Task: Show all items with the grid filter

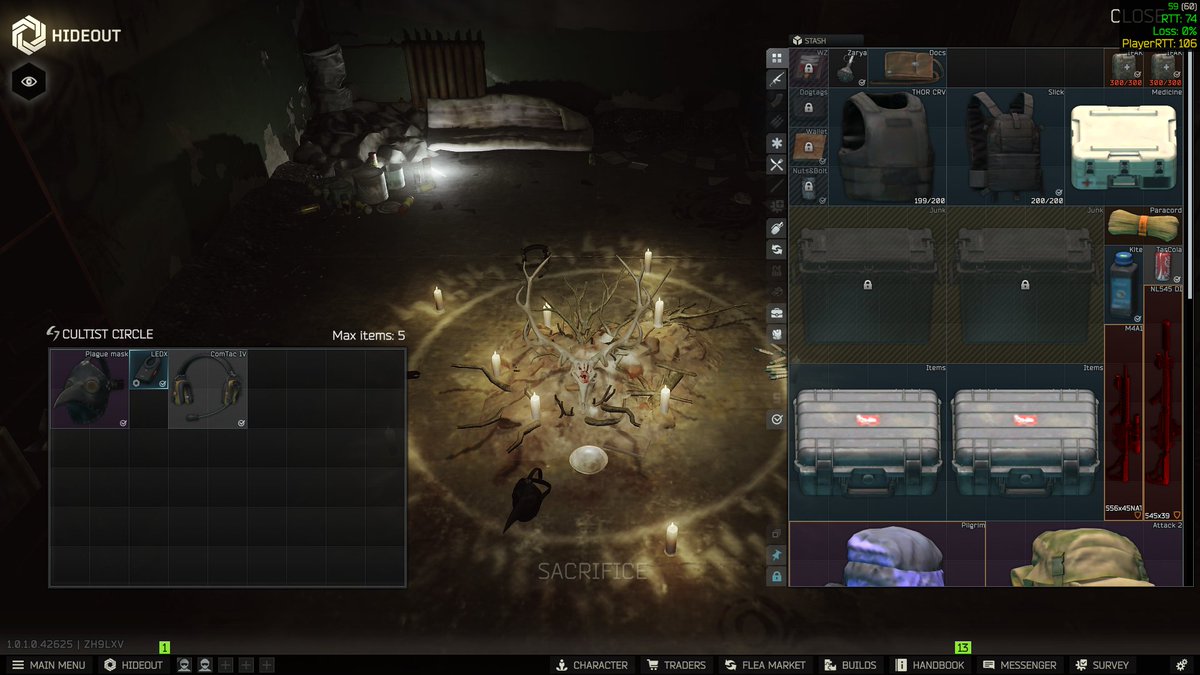Action: click(776, 59)
